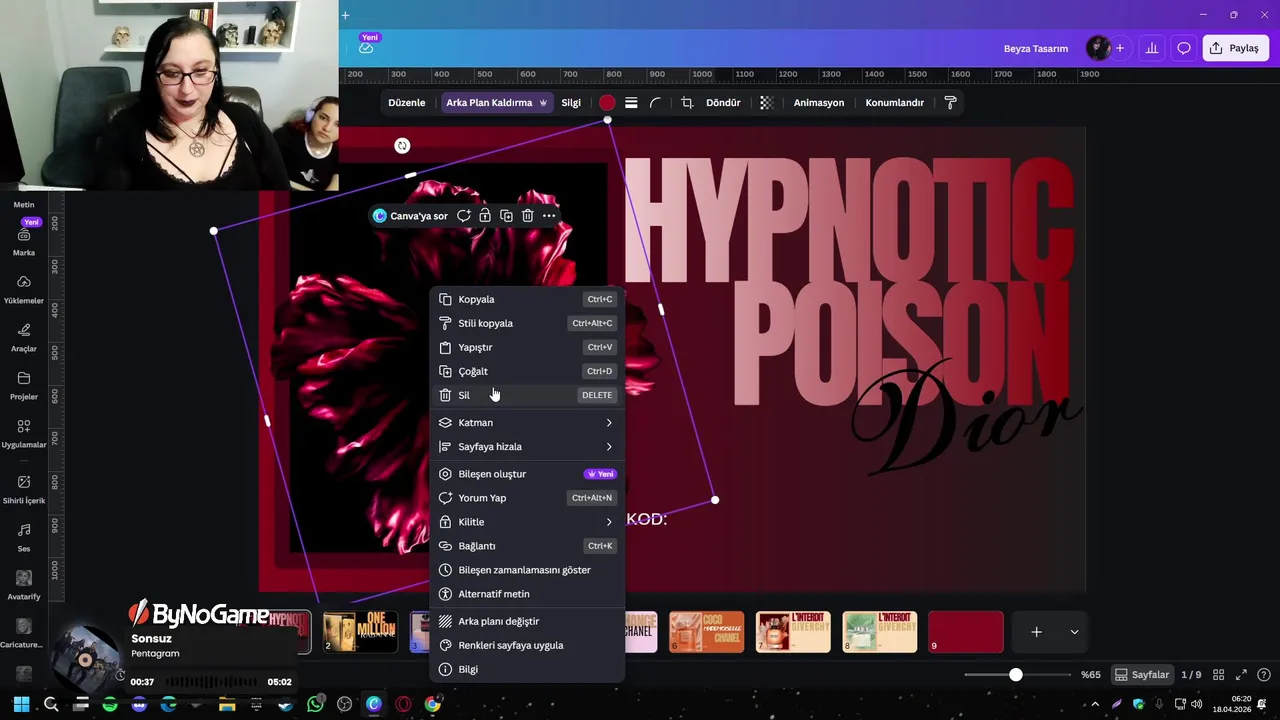This screenshot has width=1280, height=720.
Task: Open the Araçlar (Tools) sidebar panel
Action: coord(24,337)
